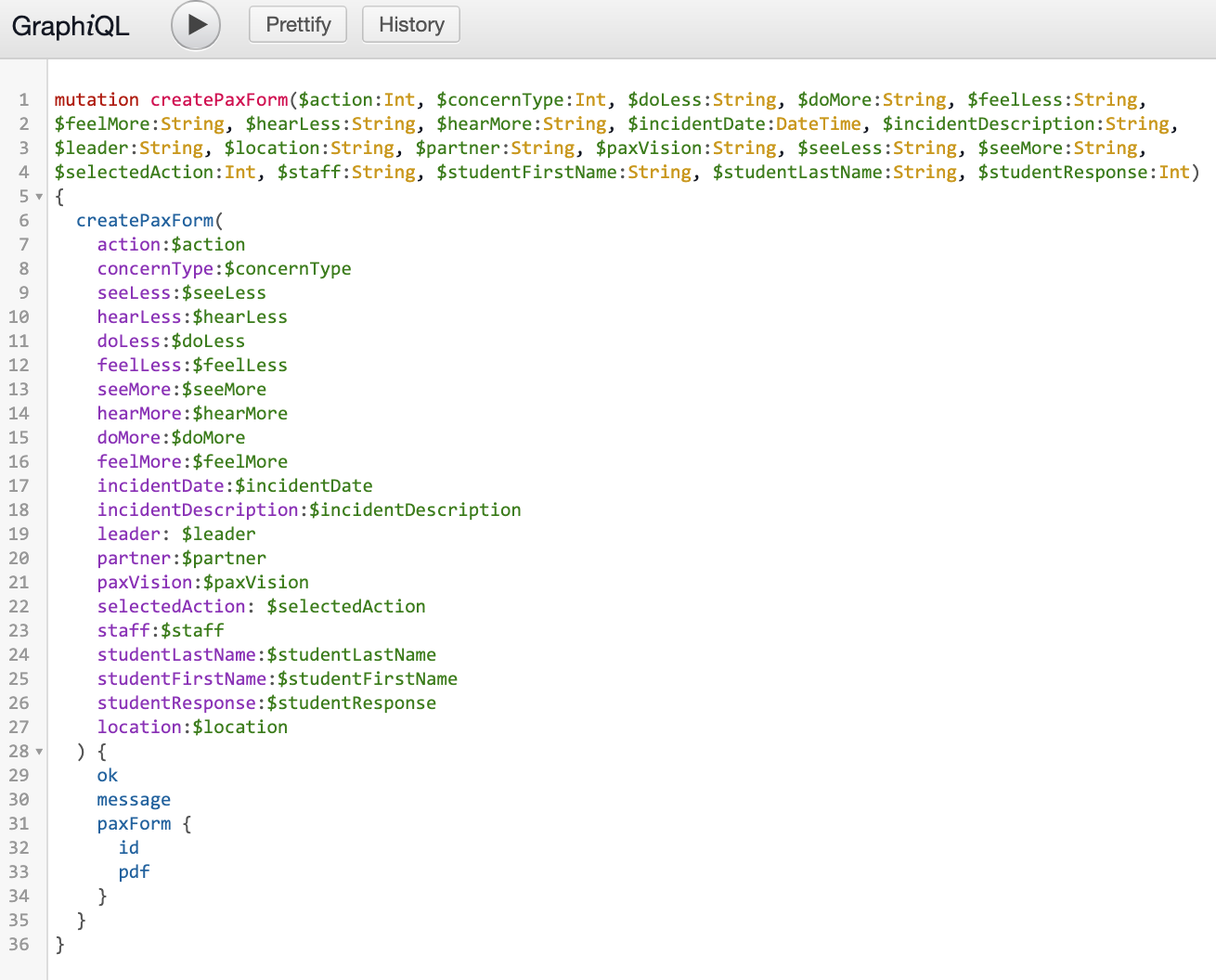Run the query with the play button

[196, 25]
